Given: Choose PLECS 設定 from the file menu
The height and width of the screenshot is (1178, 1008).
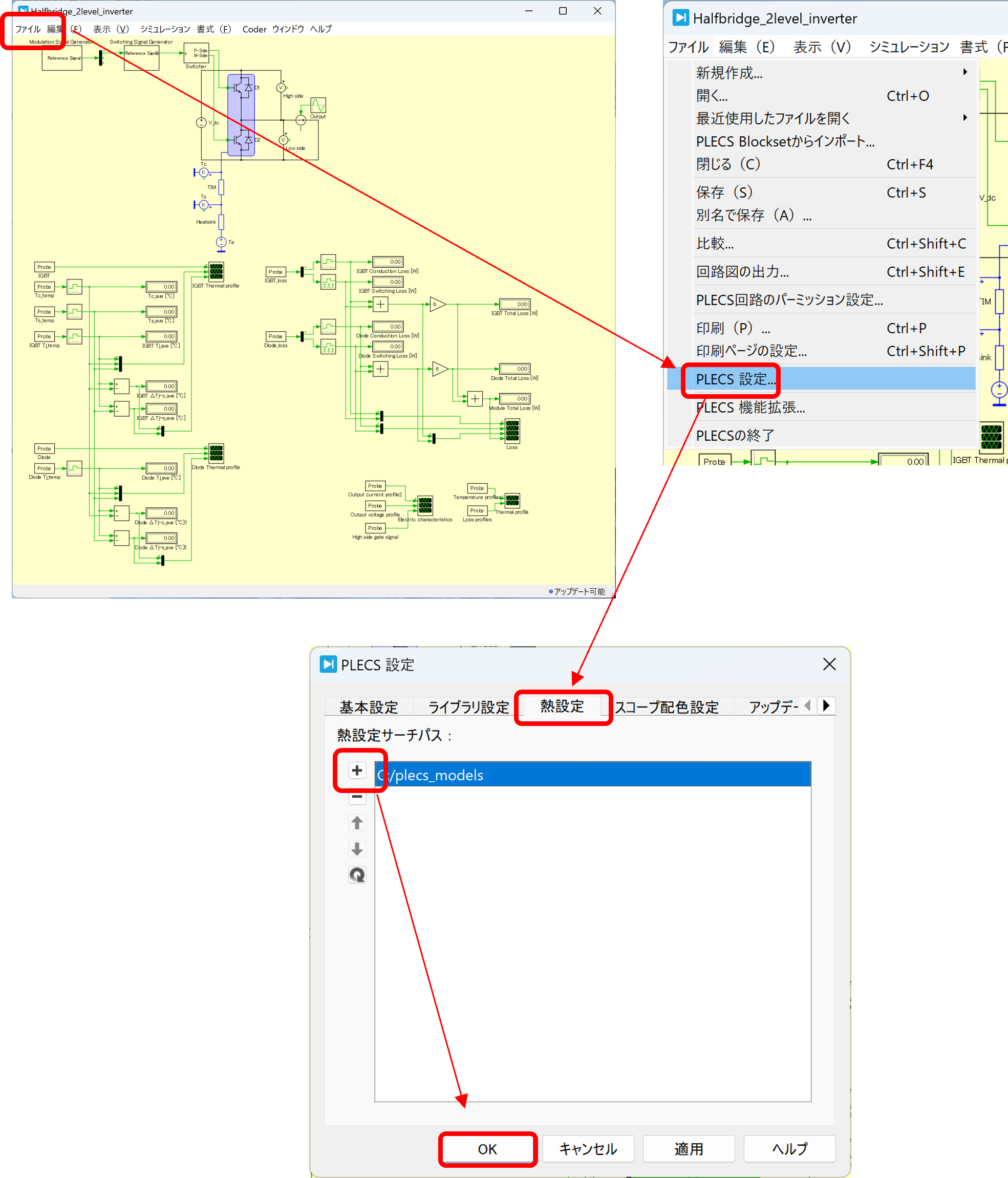Looking at the screenshot, I should tap(735, 379).
